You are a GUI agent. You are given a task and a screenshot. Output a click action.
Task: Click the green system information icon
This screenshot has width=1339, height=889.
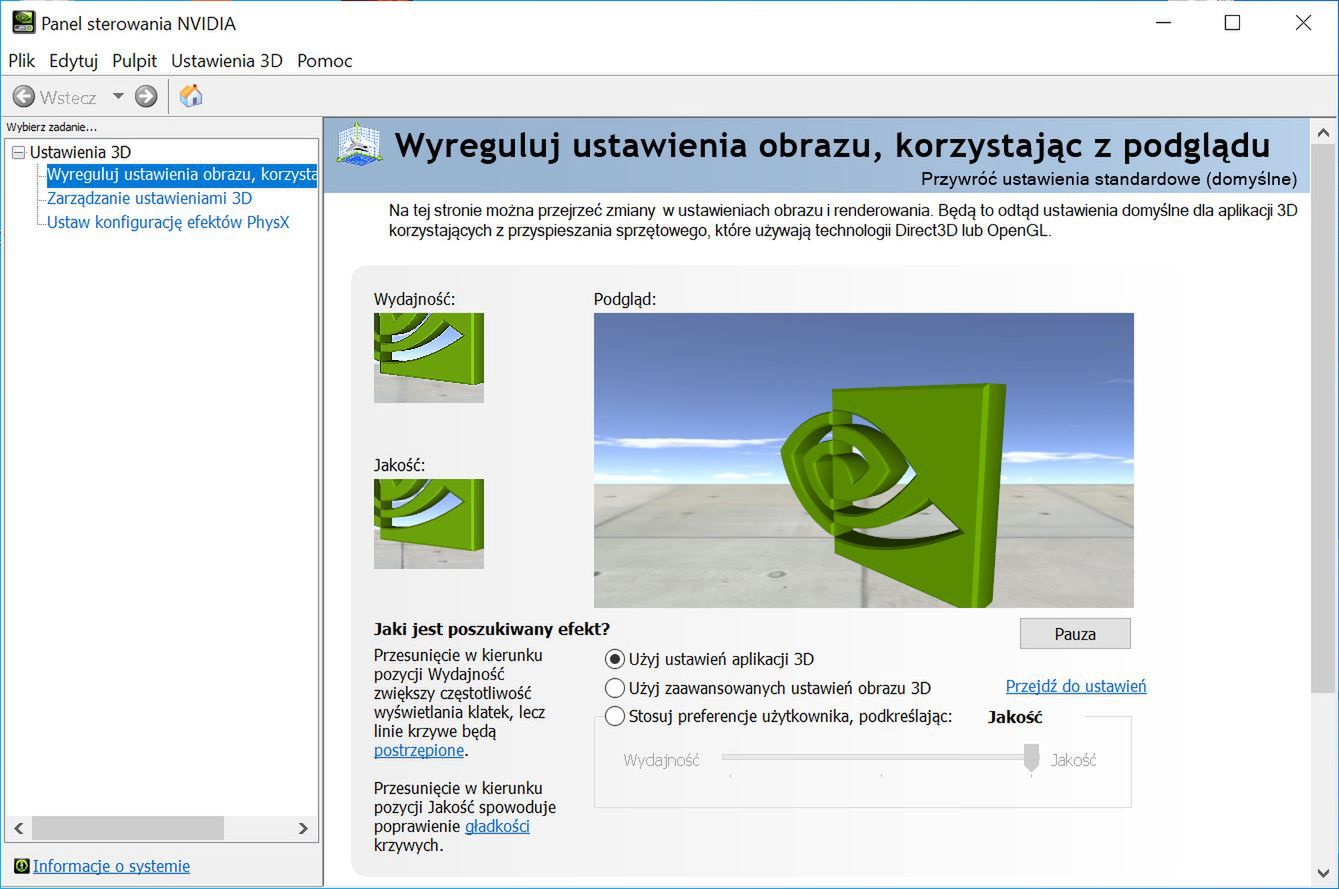point(21,866)
